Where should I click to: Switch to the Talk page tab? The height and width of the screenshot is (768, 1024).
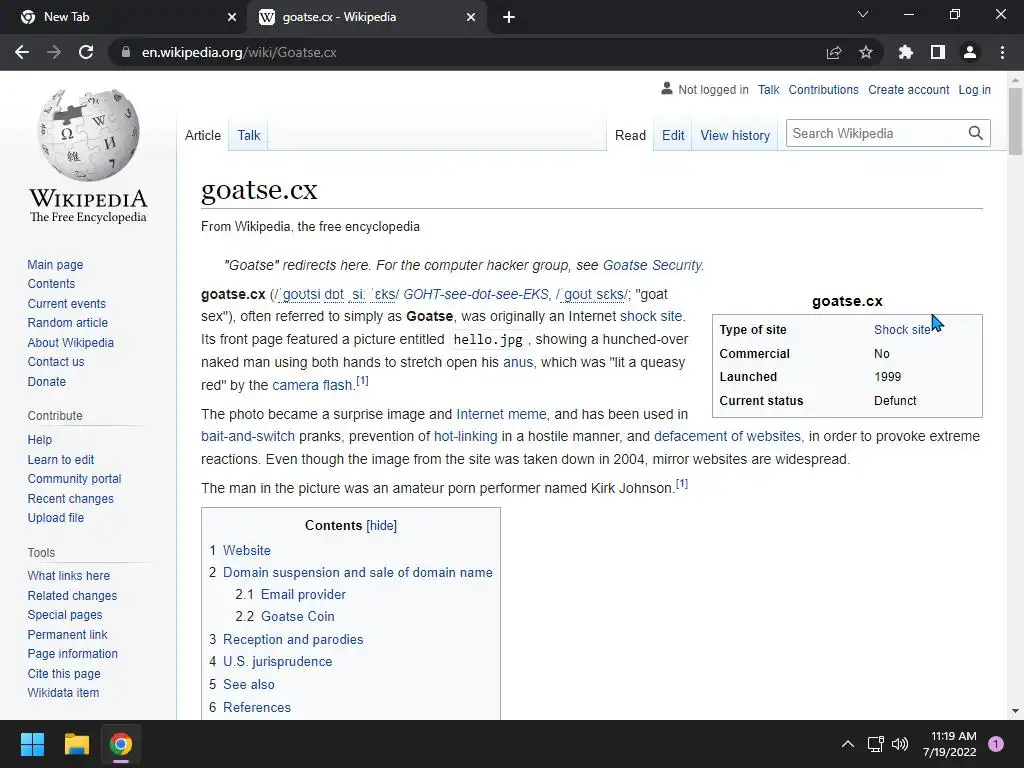[x=249, y=135]
